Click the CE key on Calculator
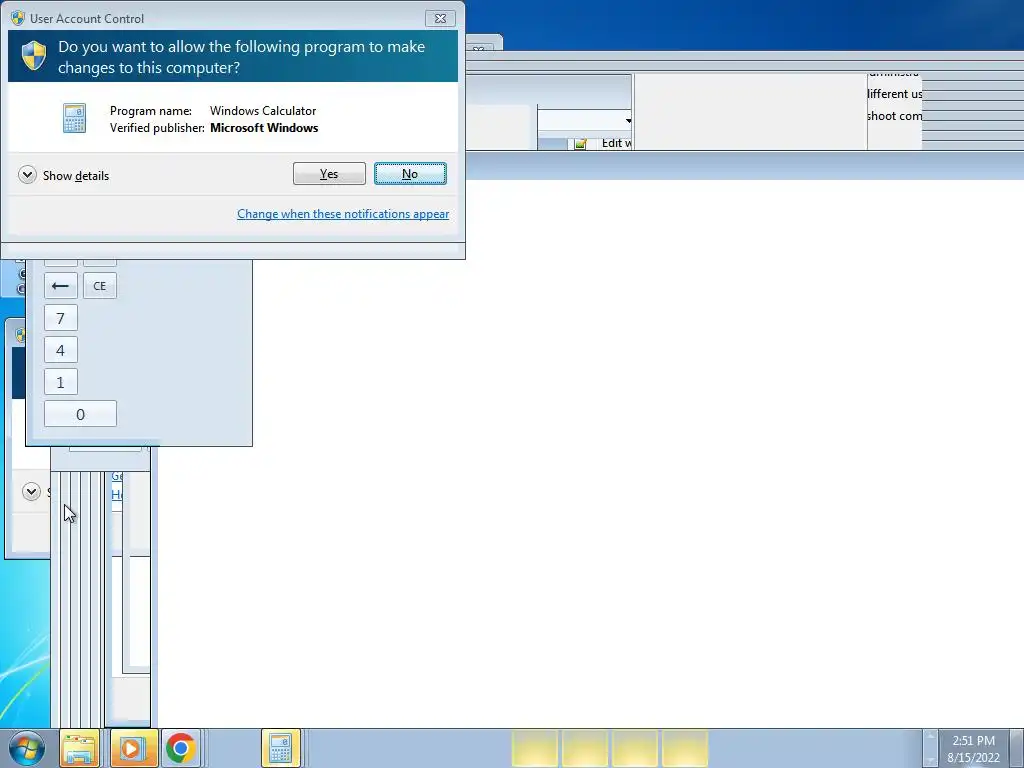This screenshot has height=768, width=1024. [x=100, y=286]
